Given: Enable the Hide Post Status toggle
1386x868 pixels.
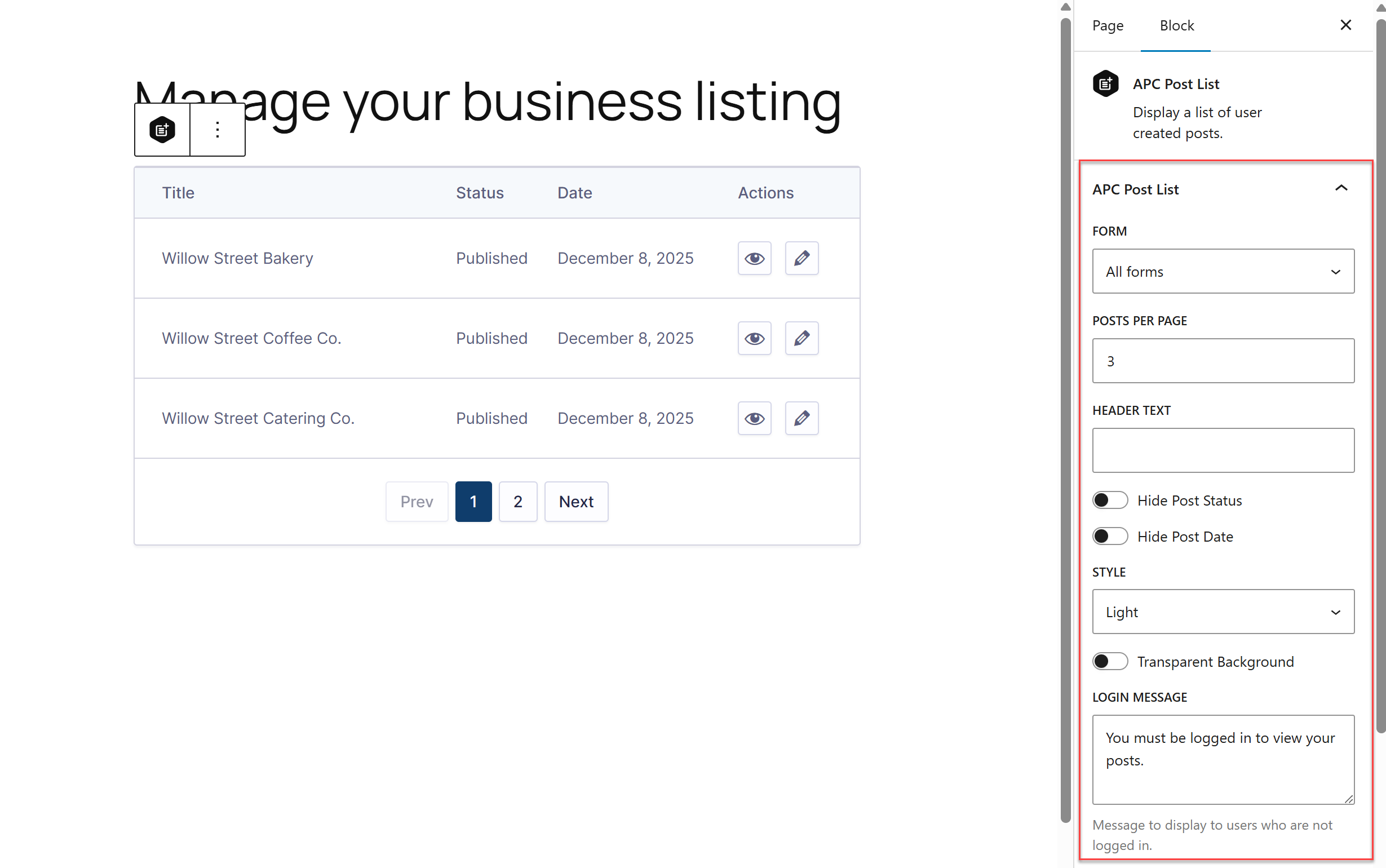Looking at the screenshot, I should click(1109, 500).
